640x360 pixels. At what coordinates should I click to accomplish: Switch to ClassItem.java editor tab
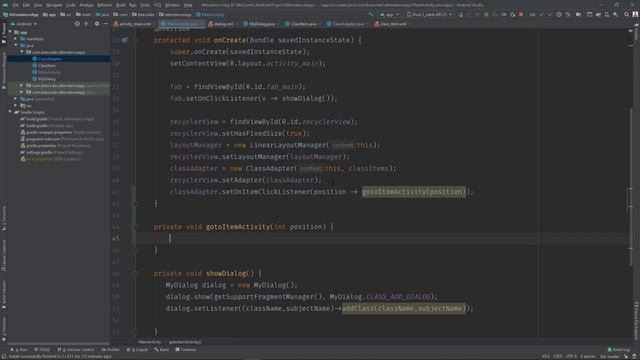302,24
